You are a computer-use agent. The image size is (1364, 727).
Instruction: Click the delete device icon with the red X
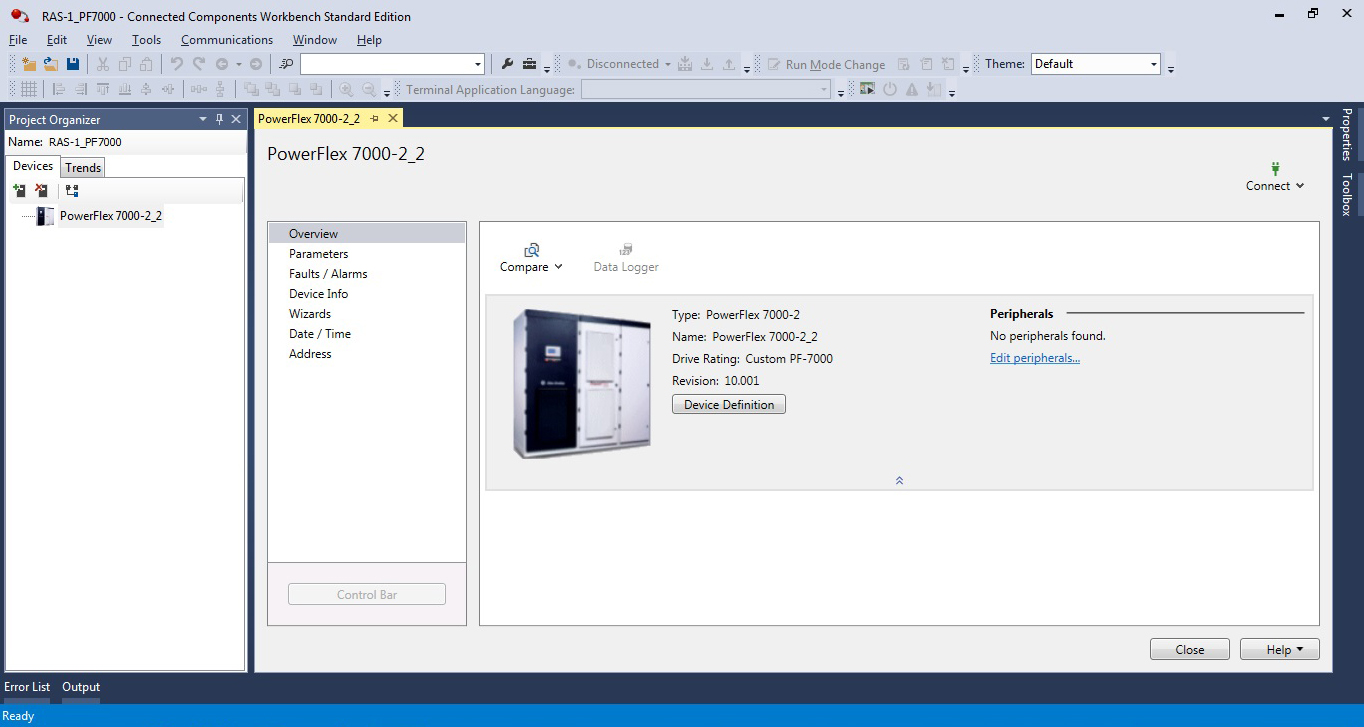pos(41,190)
